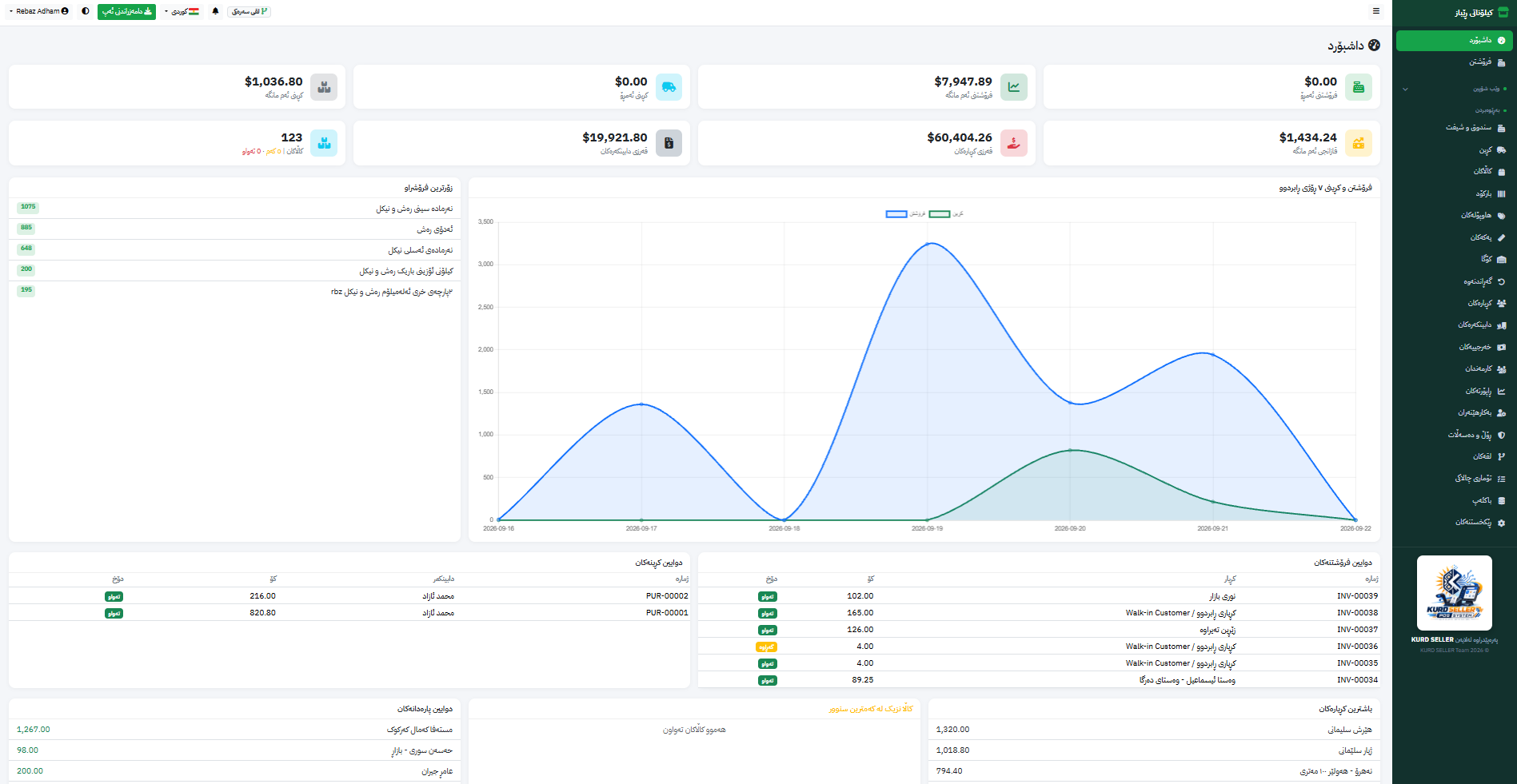Open the کوردی language dropdown

click(182, 11)
